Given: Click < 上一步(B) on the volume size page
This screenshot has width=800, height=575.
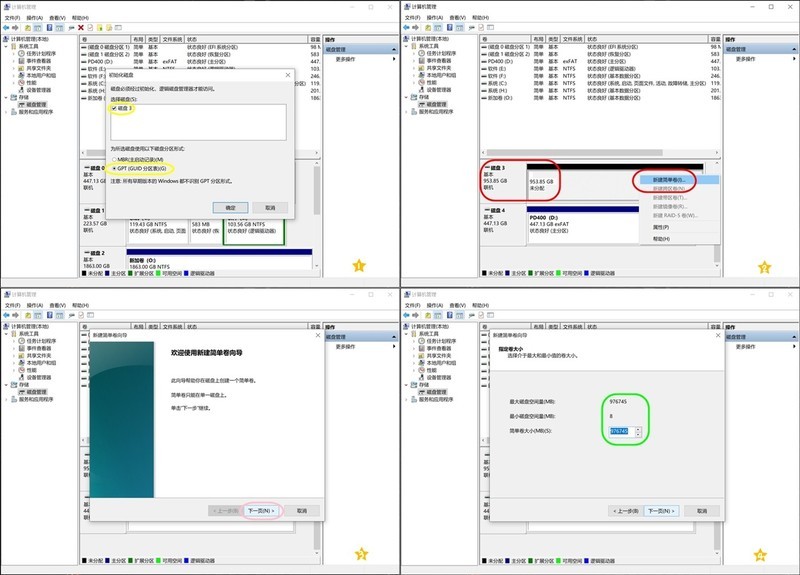Looking at the screenshot, I should [x=626, y=511].
